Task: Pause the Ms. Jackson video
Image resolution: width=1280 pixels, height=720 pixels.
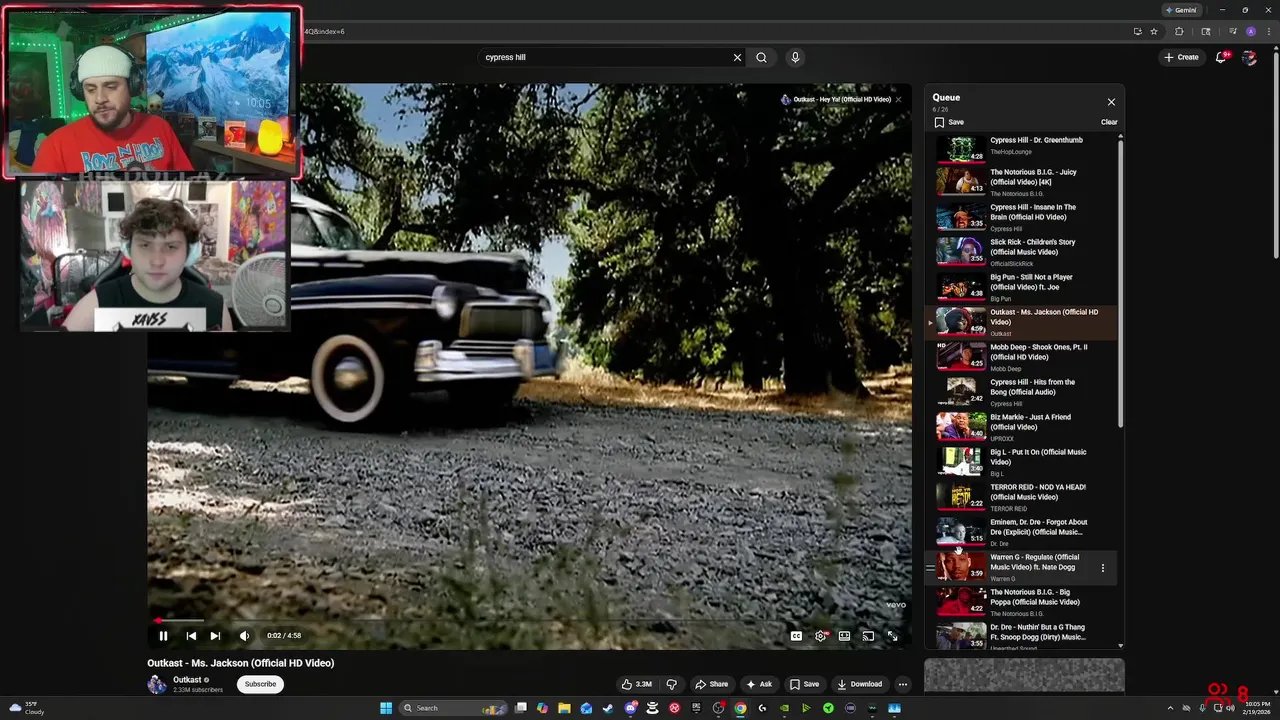Action: (163, 636)
